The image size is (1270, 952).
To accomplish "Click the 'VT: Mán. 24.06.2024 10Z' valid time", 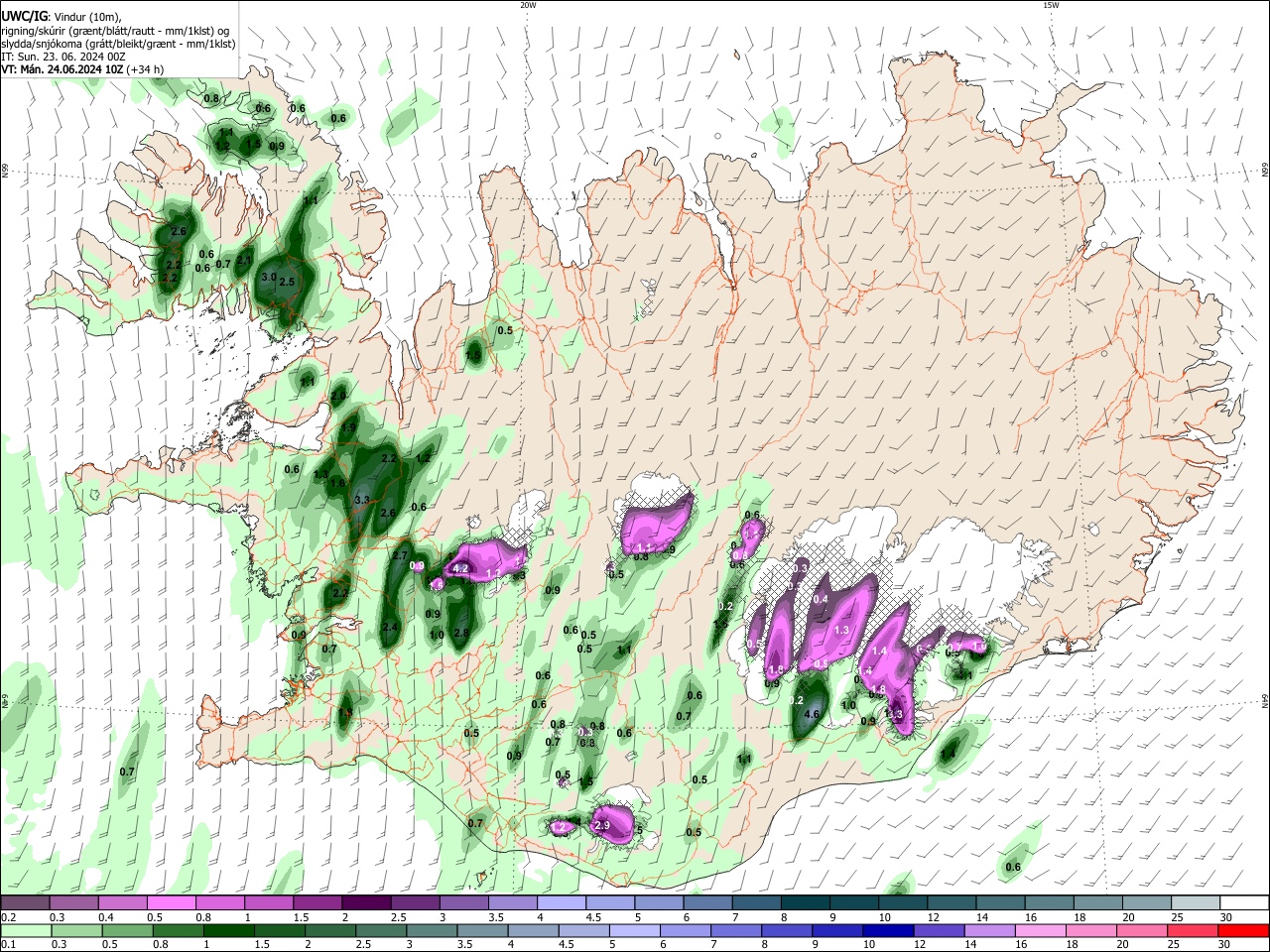I will 62,69.
